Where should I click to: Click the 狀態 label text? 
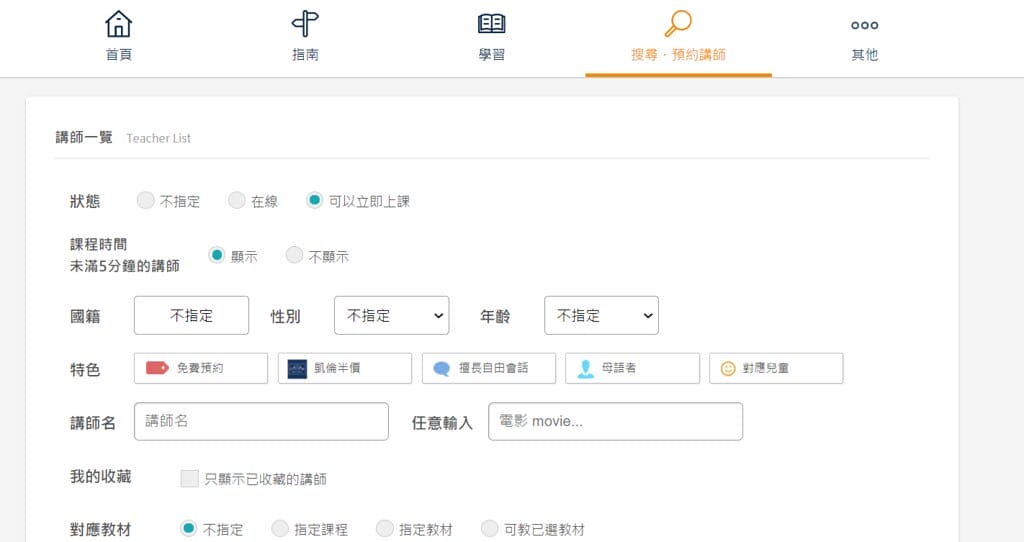pos(85,201)
